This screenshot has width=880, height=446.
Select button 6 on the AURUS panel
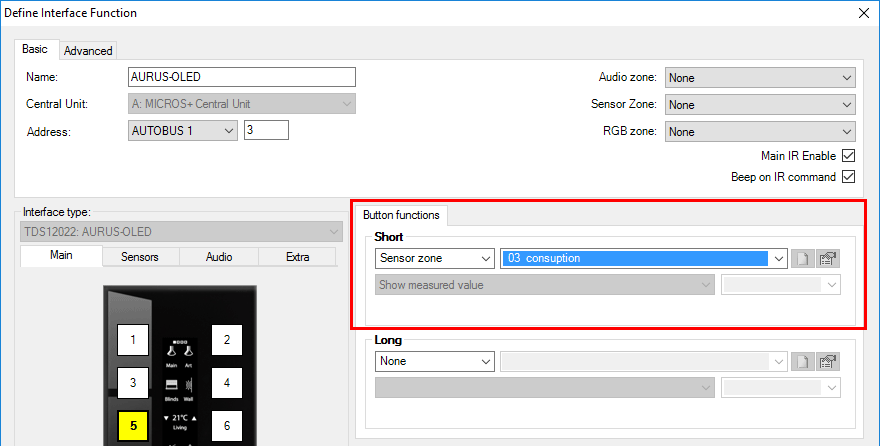click(x=227, y=426)
